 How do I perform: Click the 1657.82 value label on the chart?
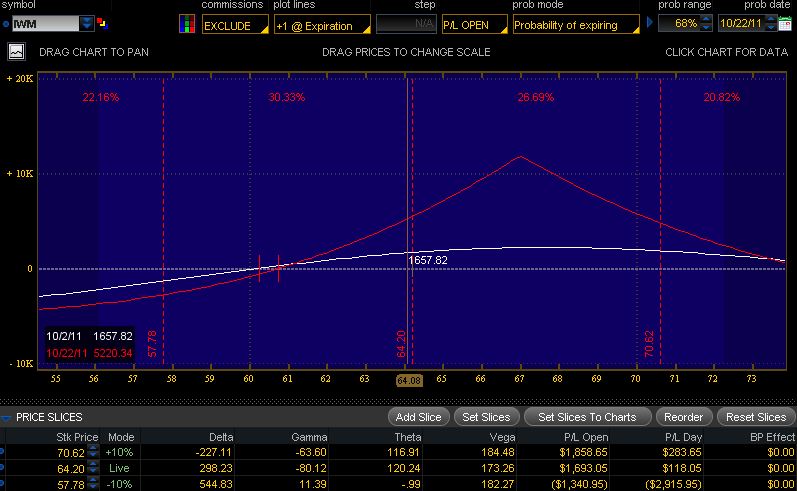click(428, 260)
